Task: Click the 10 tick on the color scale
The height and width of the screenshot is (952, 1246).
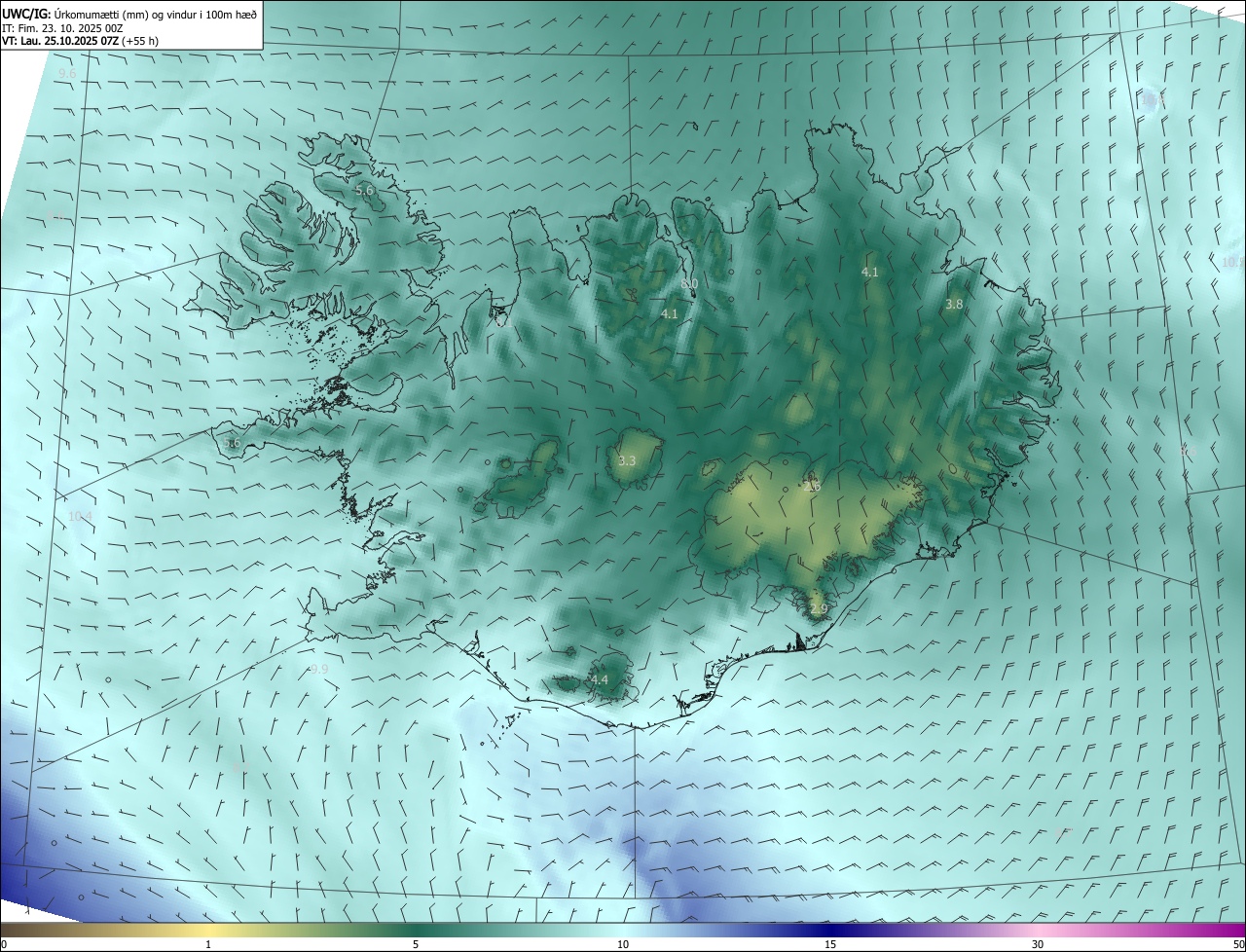Action: (623, 944)
